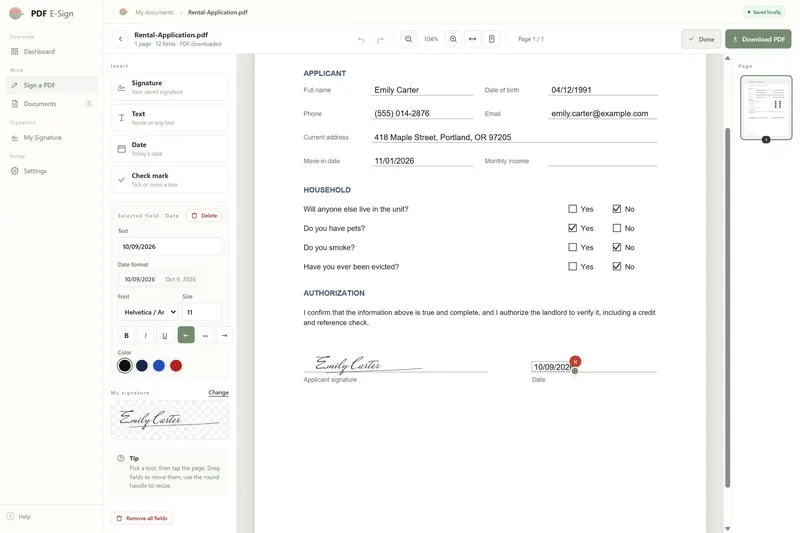
Task: Check No for having pets
Action: 617,228
